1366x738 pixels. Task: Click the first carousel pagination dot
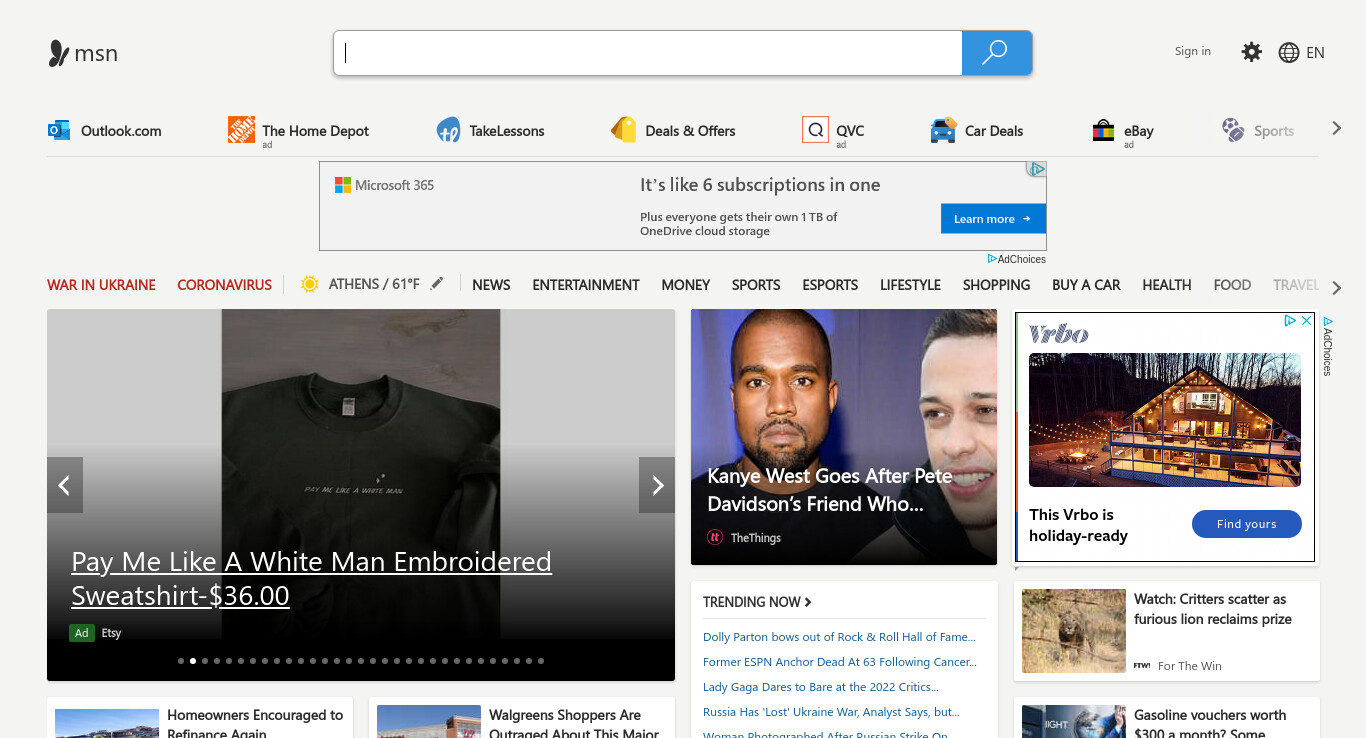pos(181,661)
